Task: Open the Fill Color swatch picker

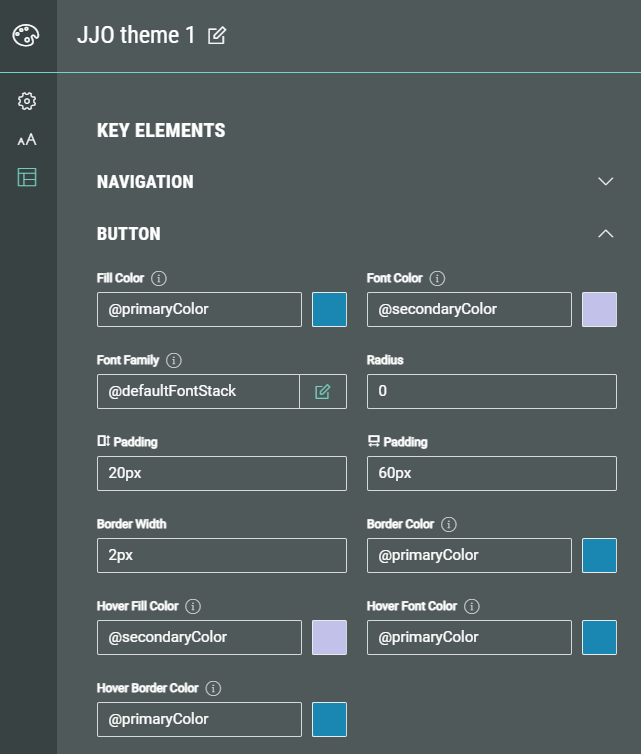Action: [330, 310]
